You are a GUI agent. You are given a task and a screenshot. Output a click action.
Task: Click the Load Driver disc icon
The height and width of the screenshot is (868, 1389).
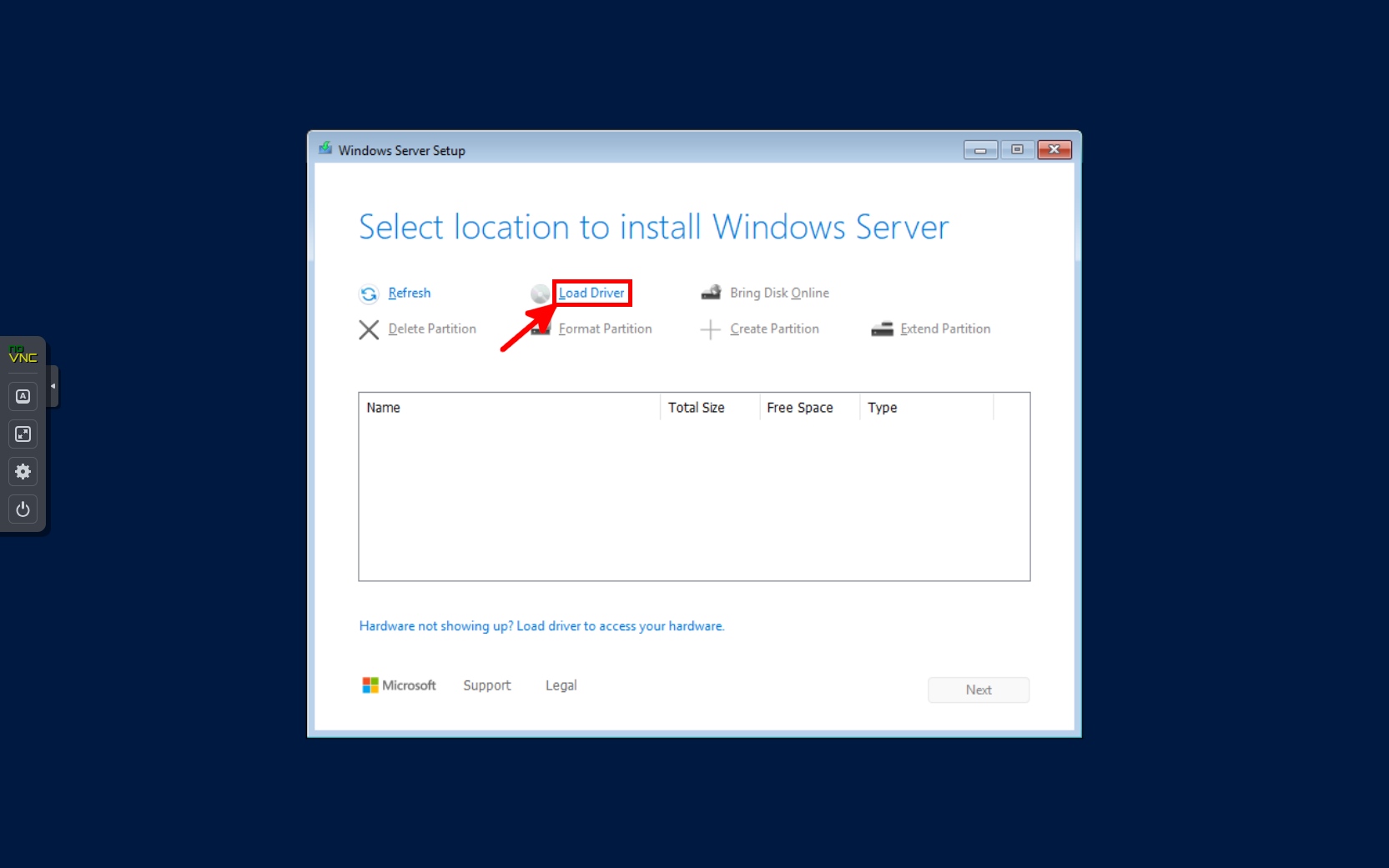540,294
